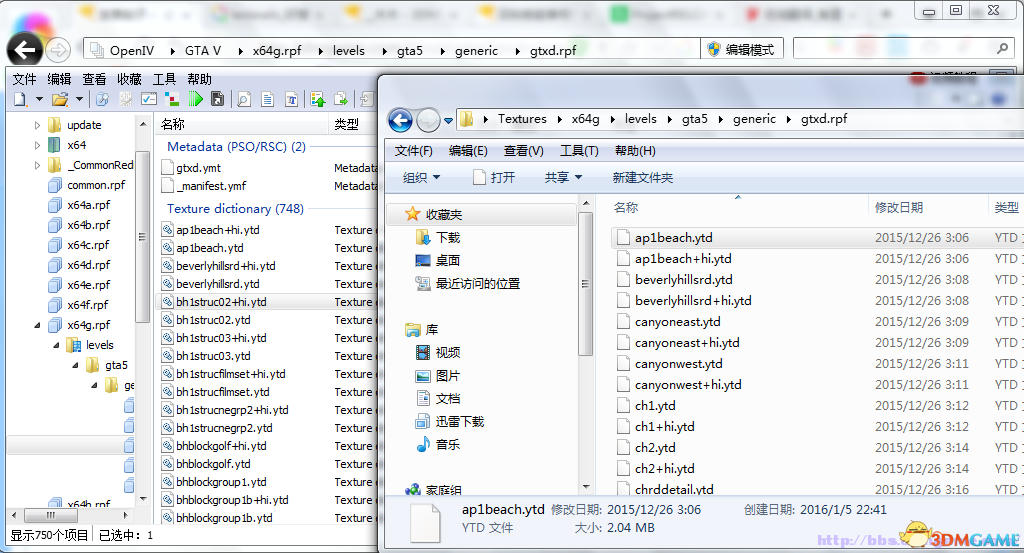1024x553 pixels.
Task: Expand the update folder in OpenIV tree
Action: (x=37, y=125)
